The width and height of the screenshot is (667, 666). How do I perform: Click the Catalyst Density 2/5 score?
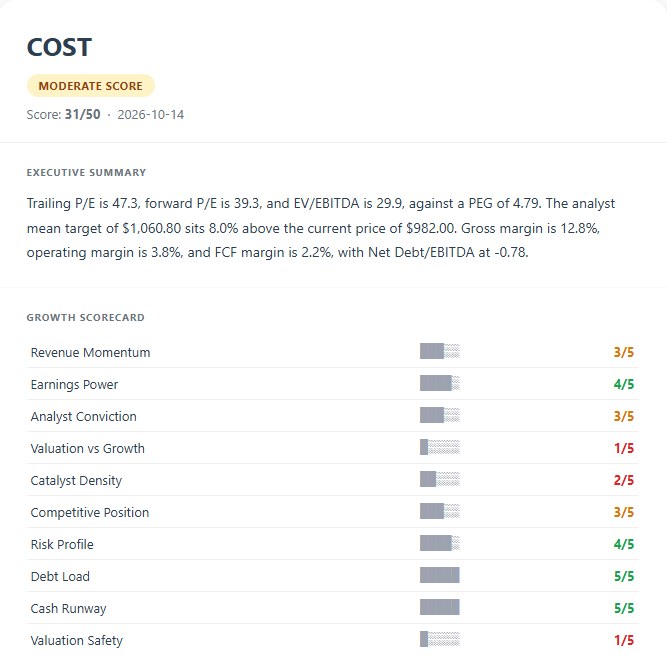[624, 480]
